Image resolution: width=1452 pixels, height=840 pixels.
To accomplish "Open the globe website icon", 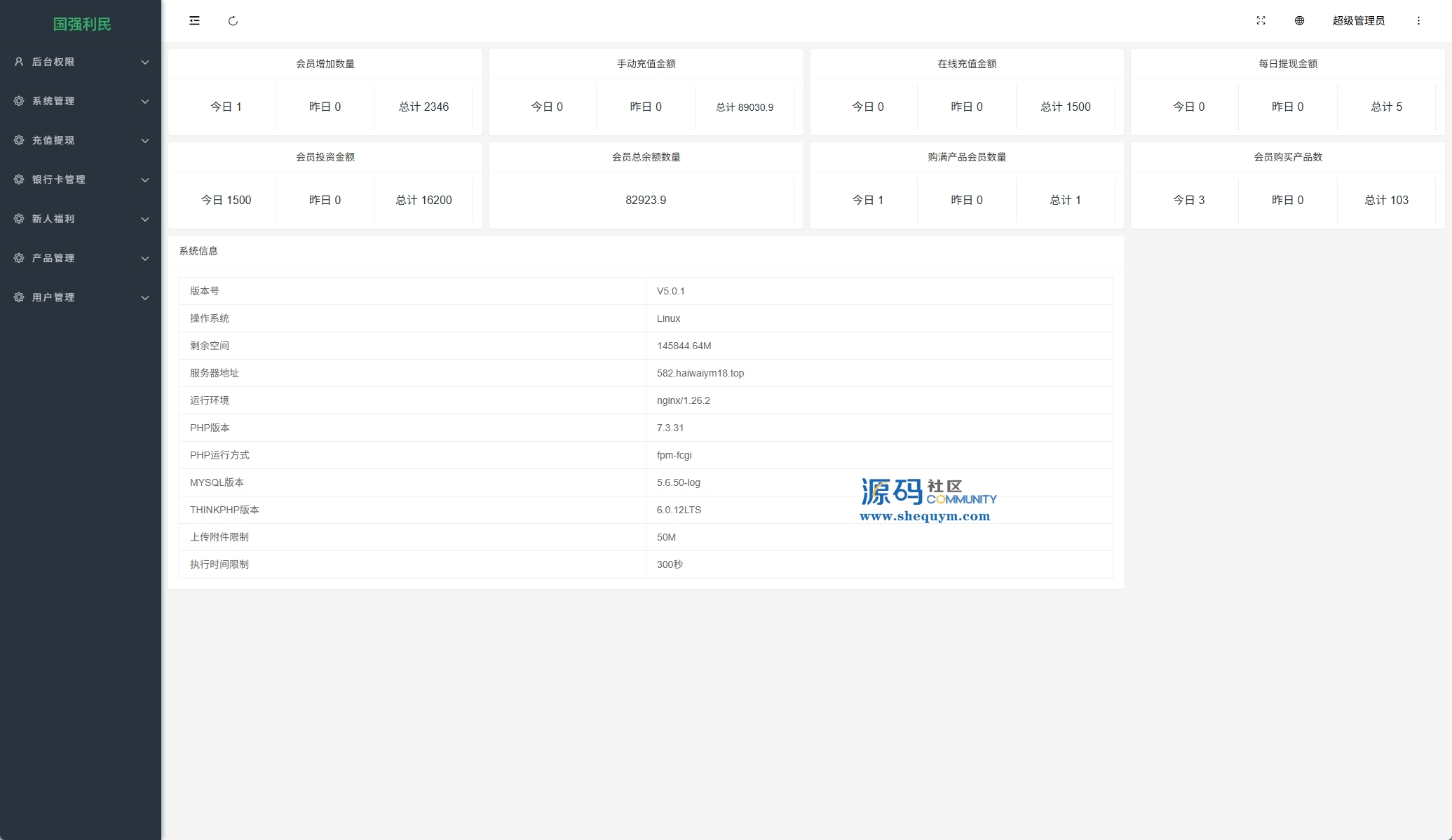I will click(1299, 21).
